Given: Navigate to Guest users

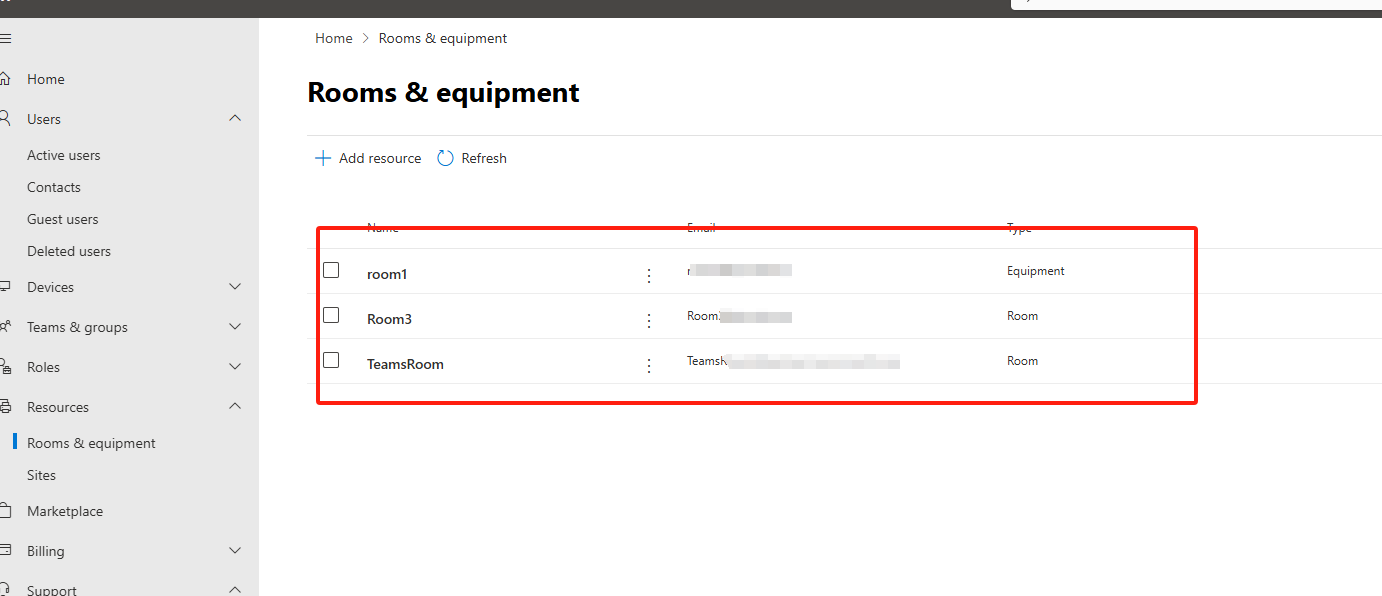Looking at the screenshot, I should (63, 219).
